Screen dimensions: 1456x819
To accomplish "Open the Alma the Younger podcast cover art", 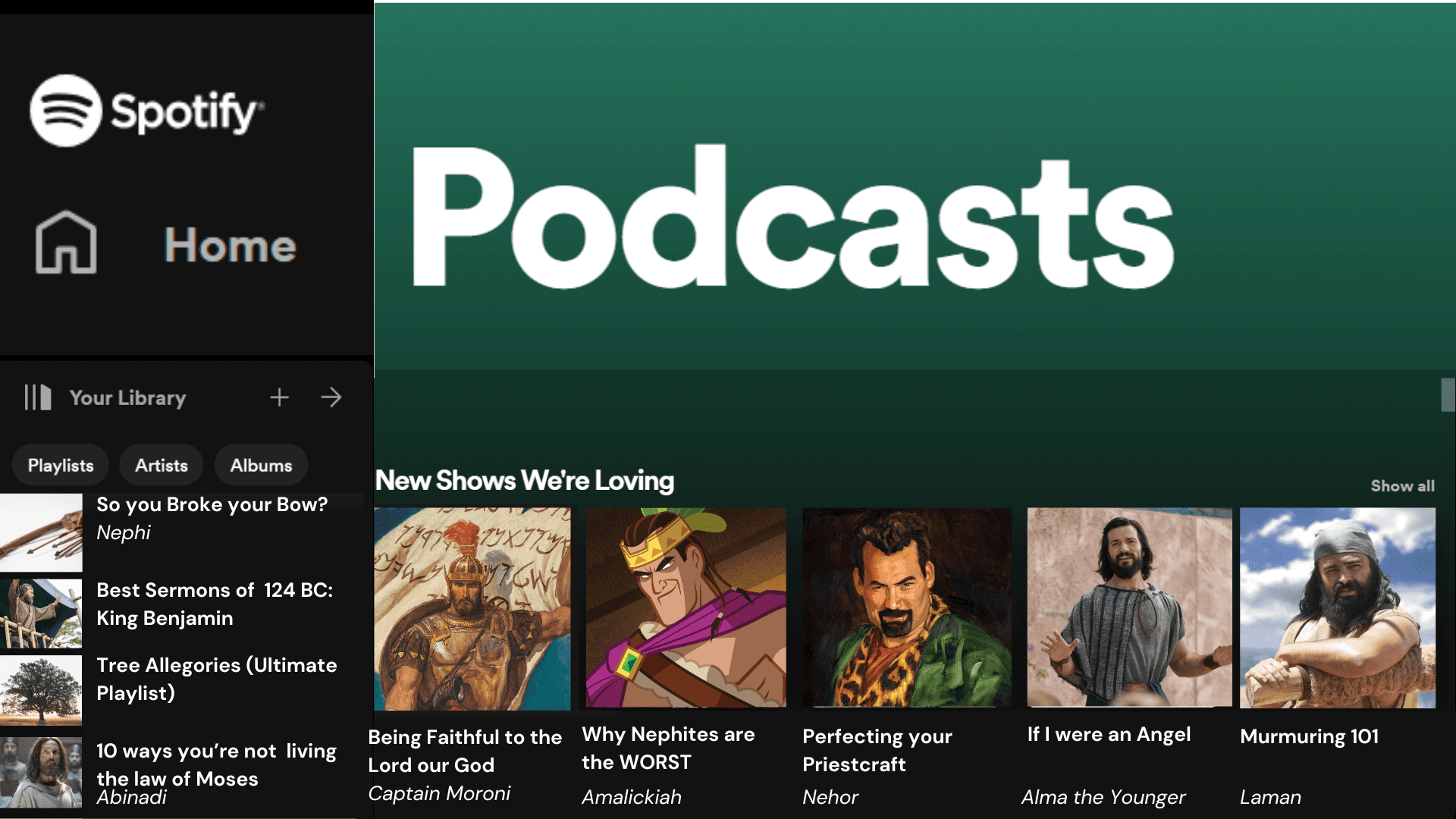I will [x=1130, y=607].
